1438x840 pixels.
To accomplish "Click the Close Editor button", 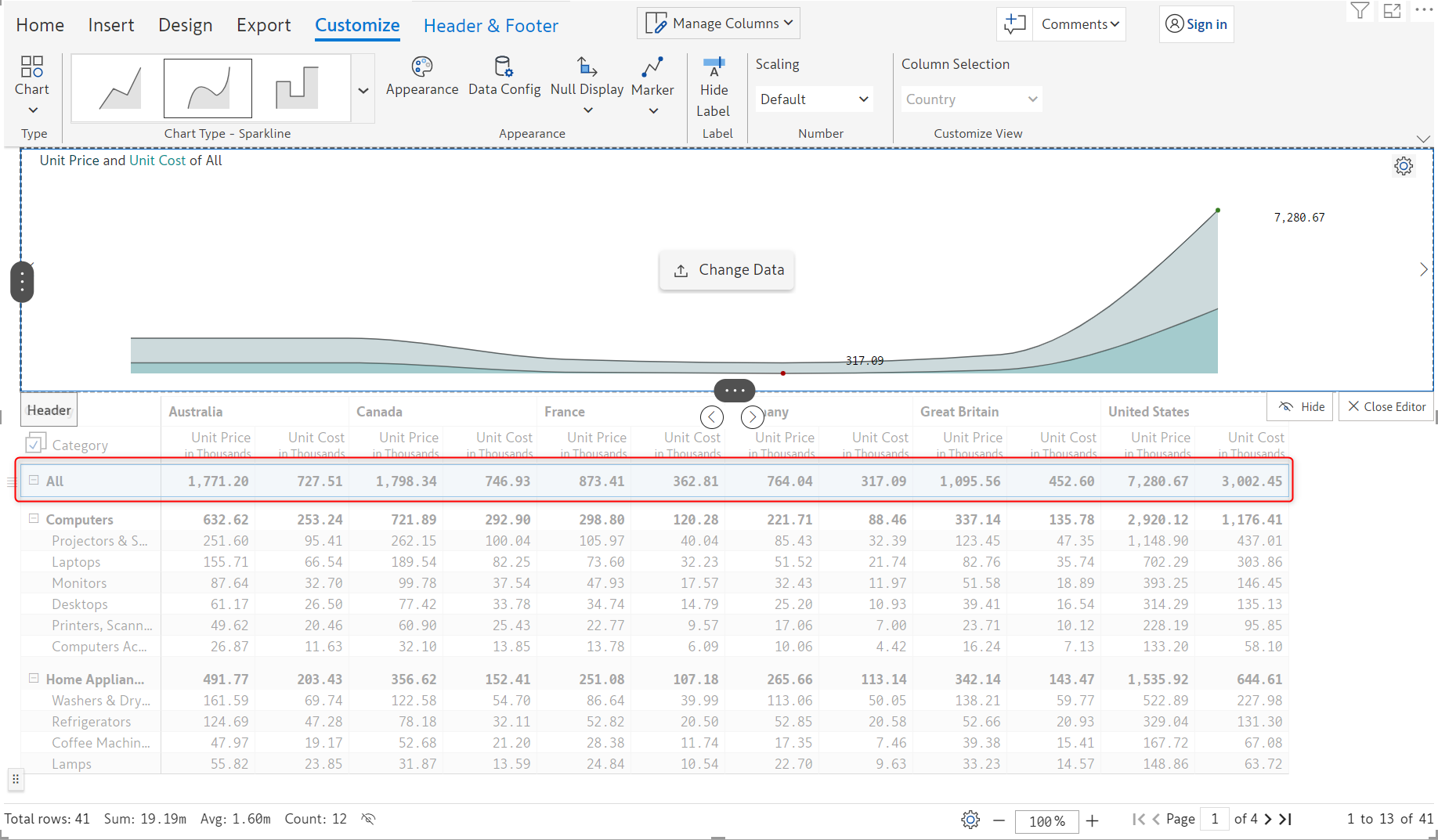I will 1386,407.
